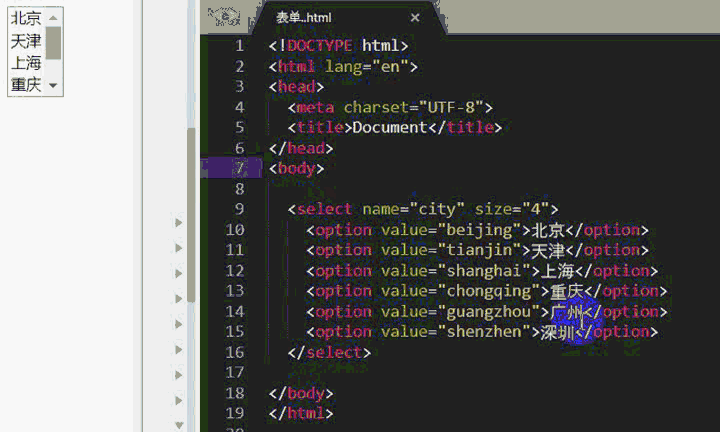Select the 北京 option in the list

click(x=26, y=18)
